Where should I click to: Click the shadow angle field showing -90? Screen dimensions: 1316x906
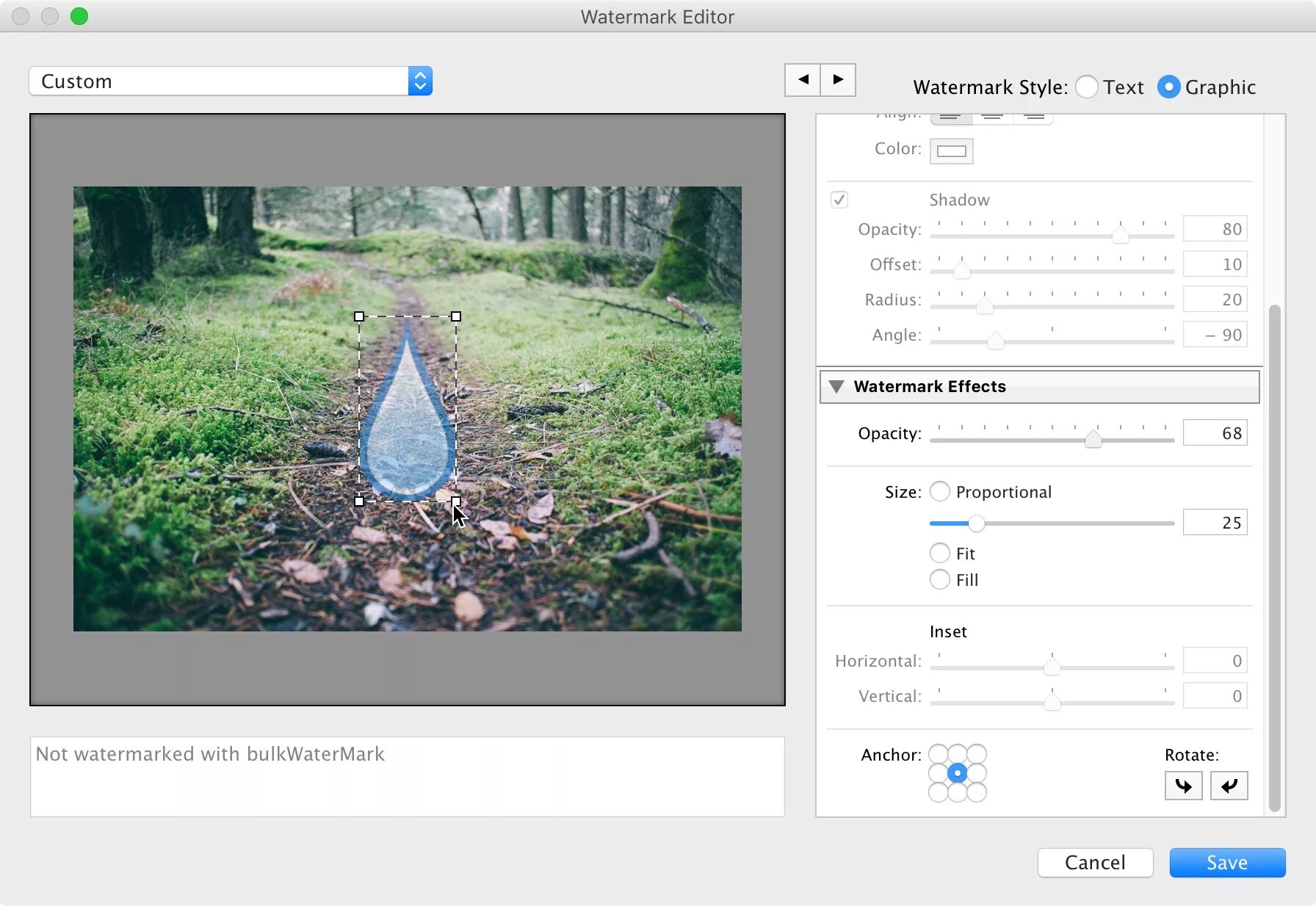click(1215, 335)
